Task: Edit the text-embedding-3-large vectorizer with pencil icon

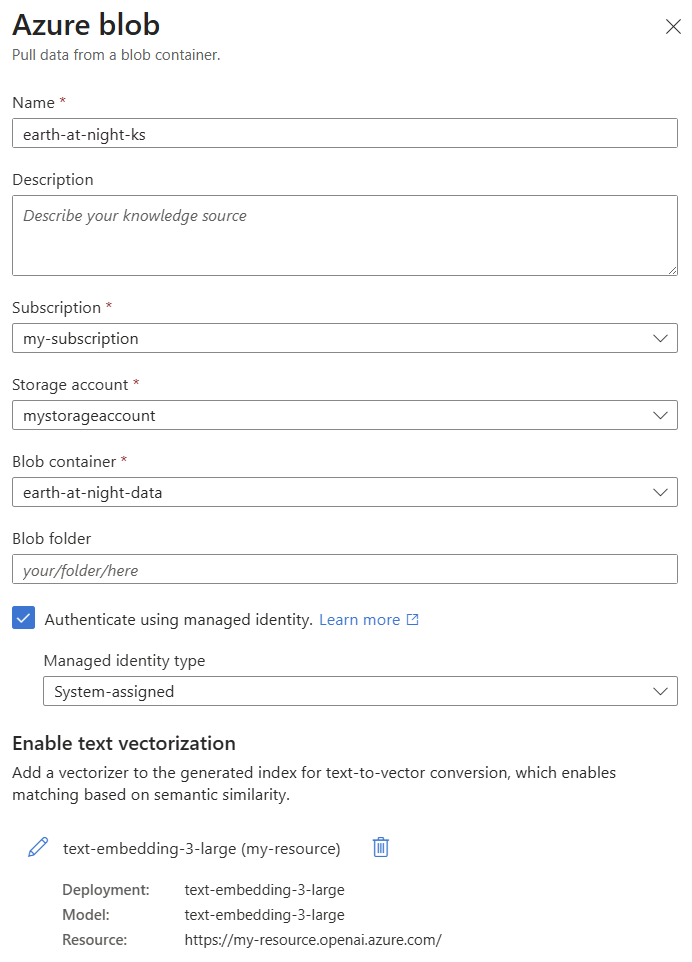Action: point(38,848)
